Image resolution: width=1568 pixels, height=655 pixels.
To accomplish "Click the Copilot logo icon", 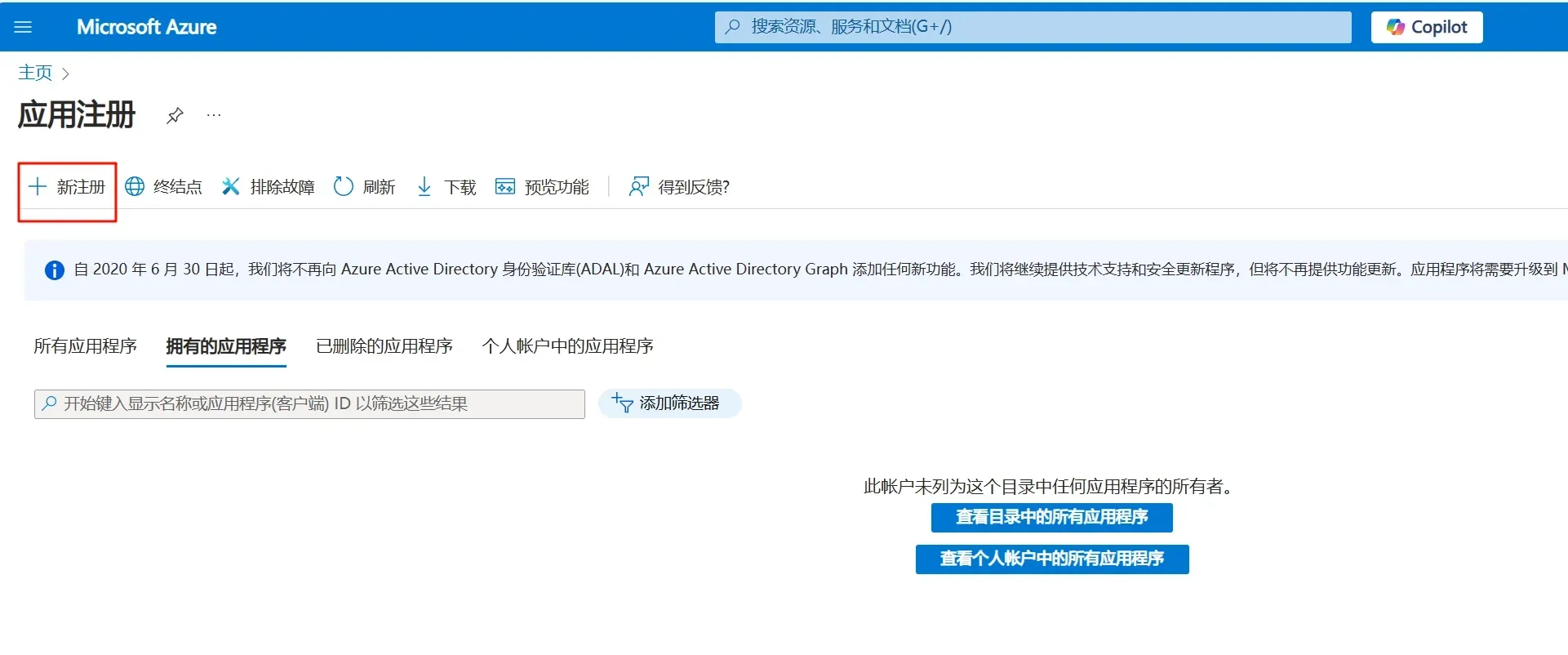I will point(1396,27).
